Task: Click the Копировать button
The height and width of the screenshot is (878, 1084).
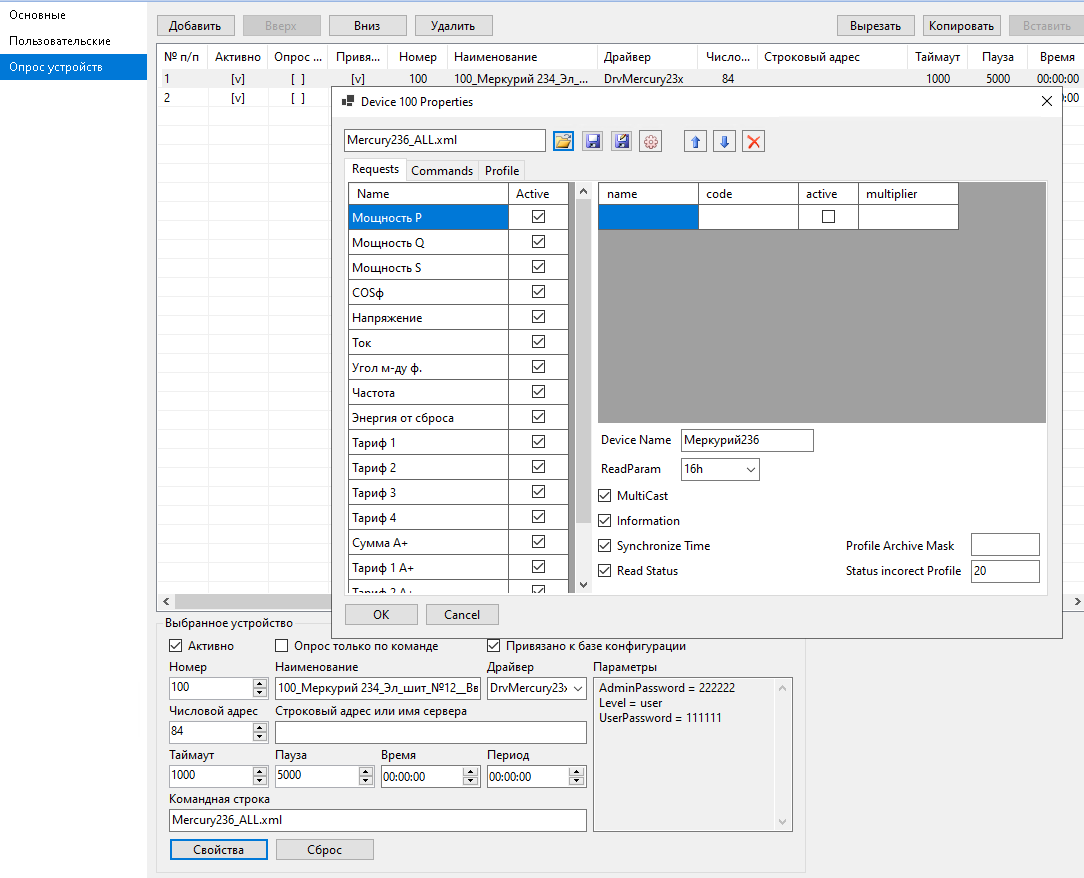Action: 962,26
